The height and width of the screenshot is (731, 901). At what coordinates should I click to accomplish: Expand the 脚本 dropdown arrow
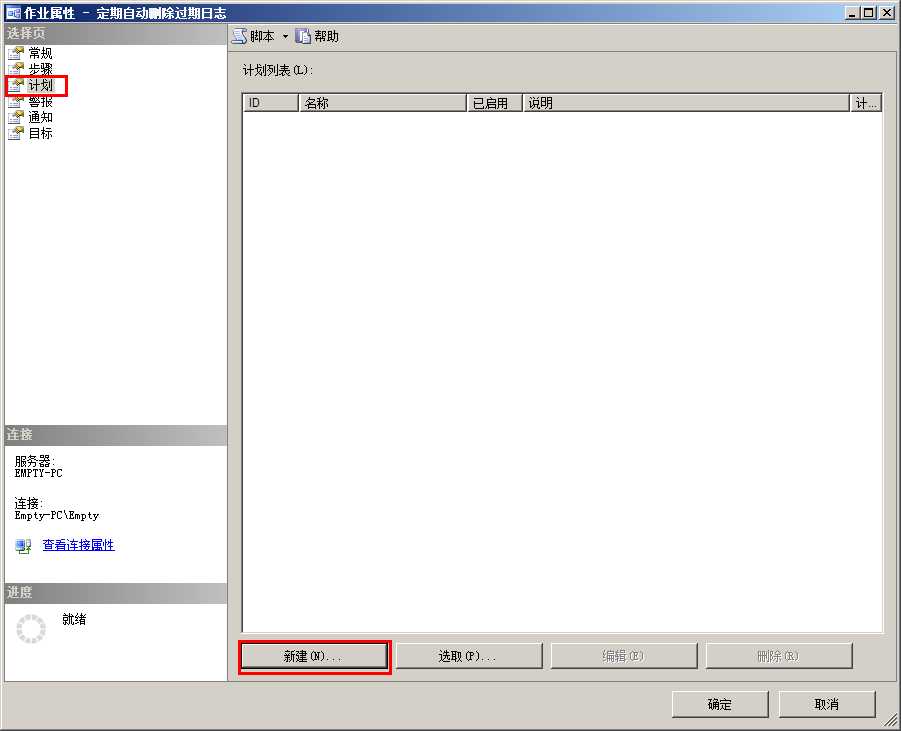point(285,36)
